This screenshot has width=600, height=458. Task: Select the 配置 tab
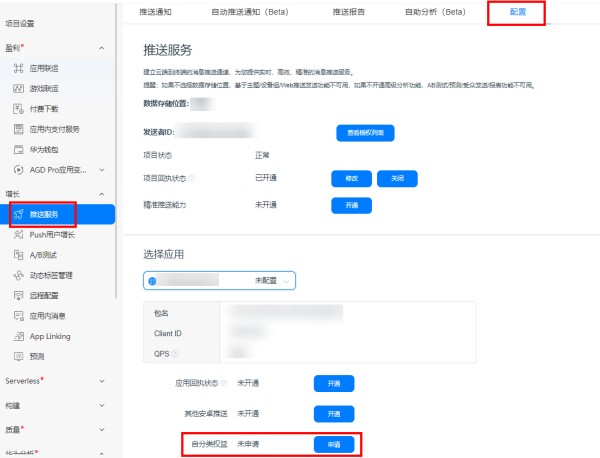coord(518,12)
